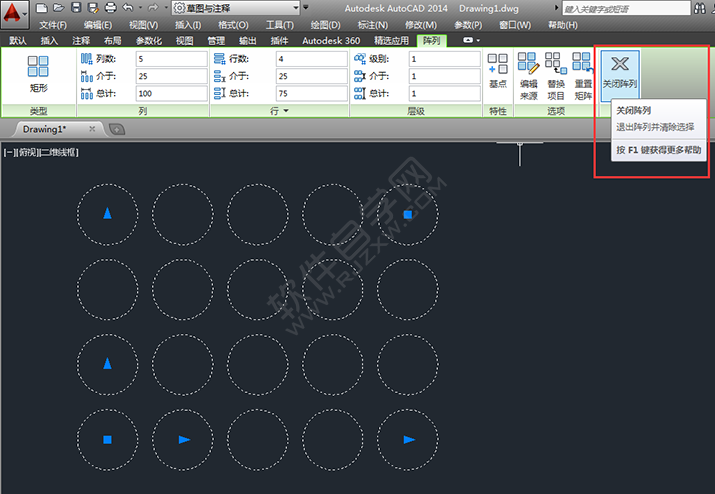
Task: Switch to the 注释 ribbon tab
Action: point(81,41)
